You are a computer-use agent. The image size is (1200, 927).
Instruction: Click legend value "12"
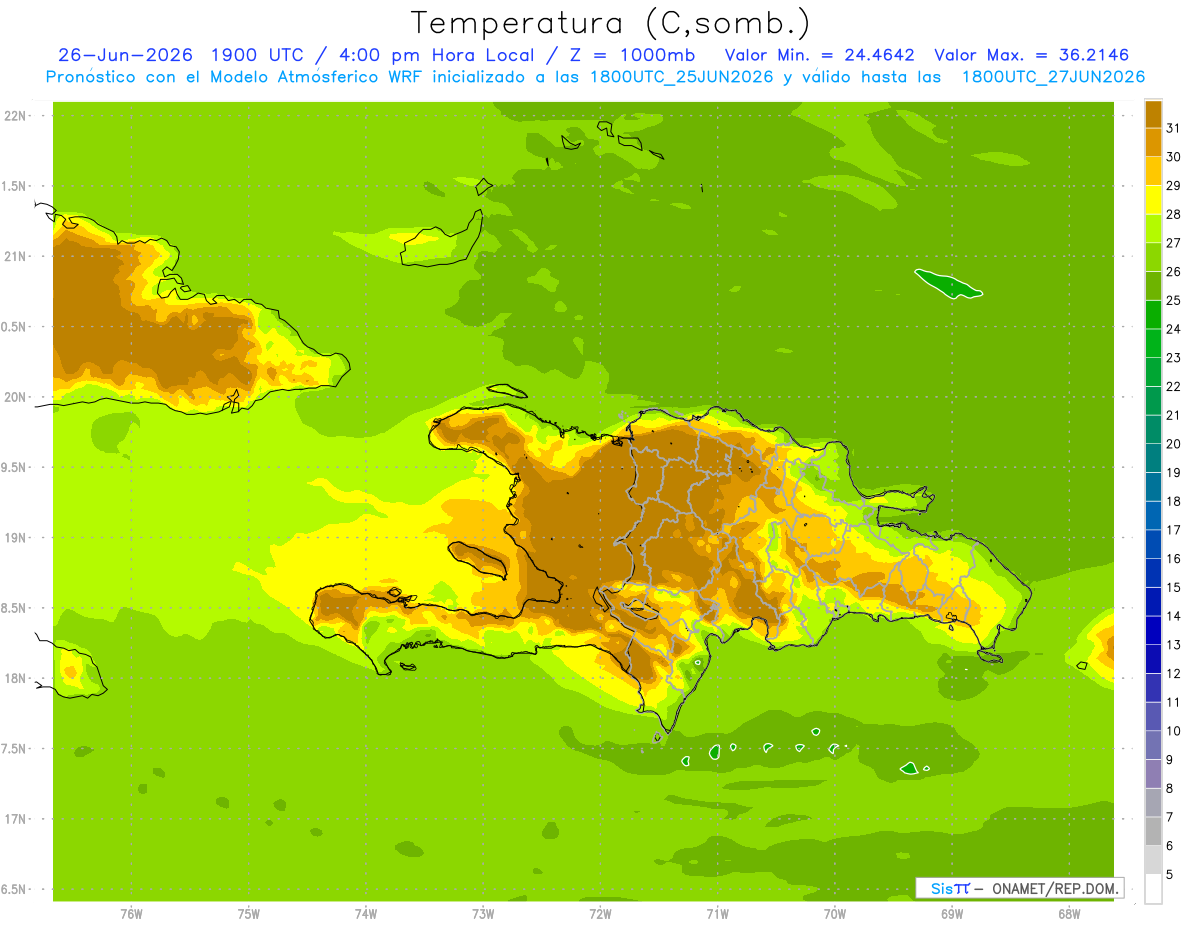coord(1174,674)
